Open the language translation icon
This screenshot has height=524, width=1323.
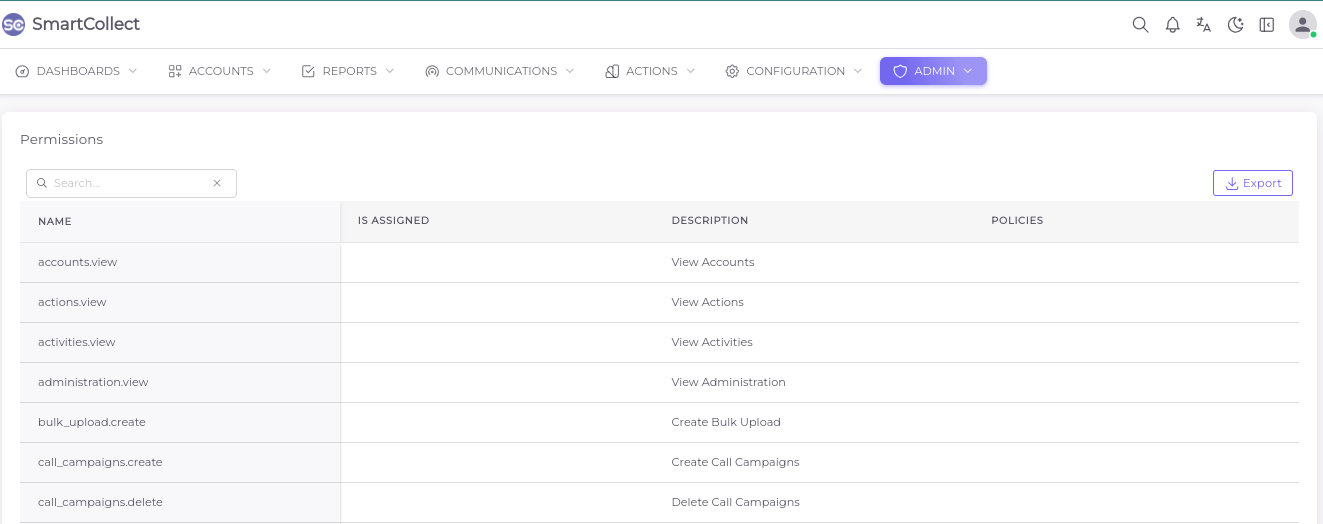(x=1204, y=25)
